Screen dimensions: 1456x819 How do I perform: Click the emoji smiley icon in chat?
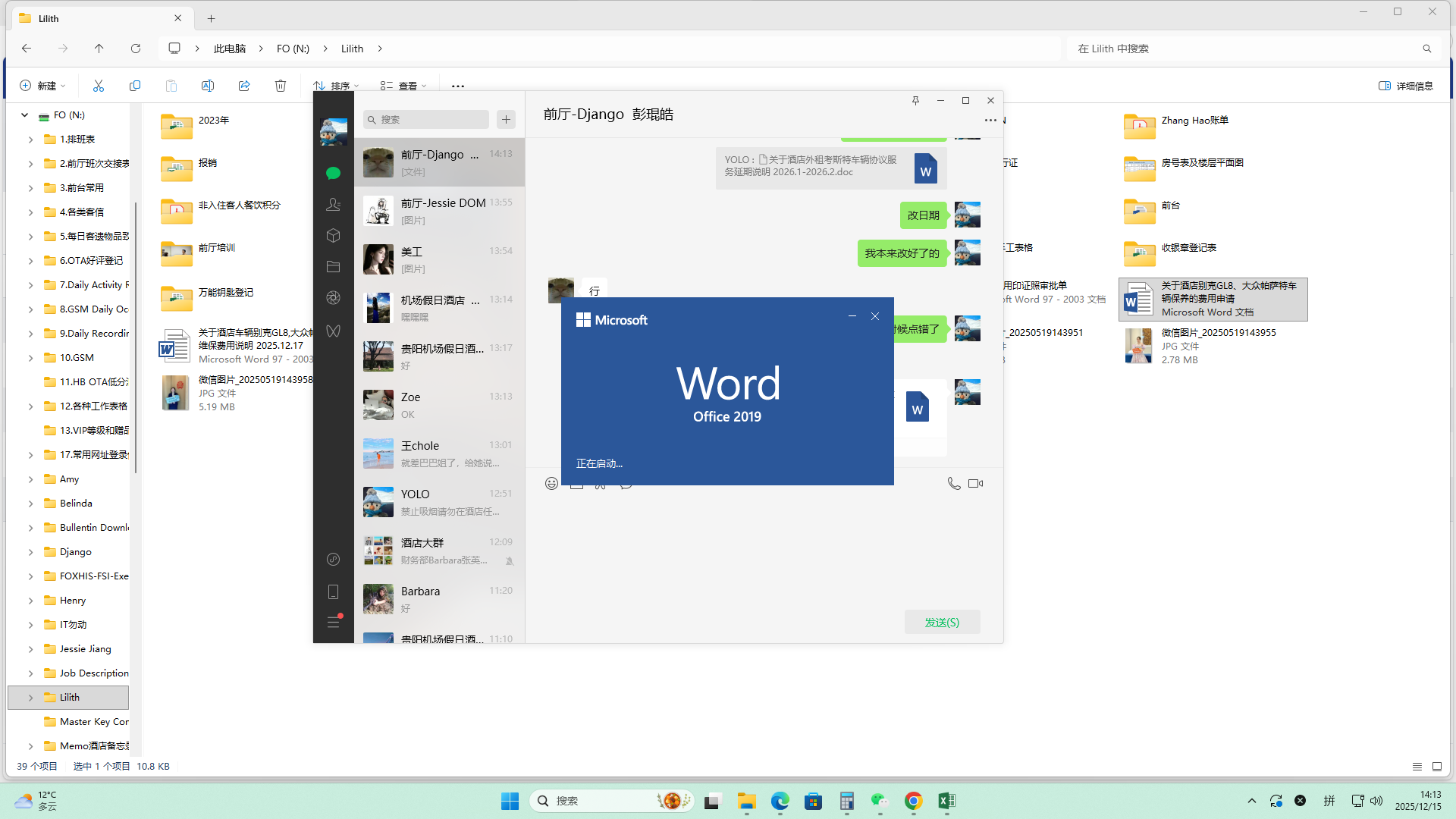click(x=551, y=484)
